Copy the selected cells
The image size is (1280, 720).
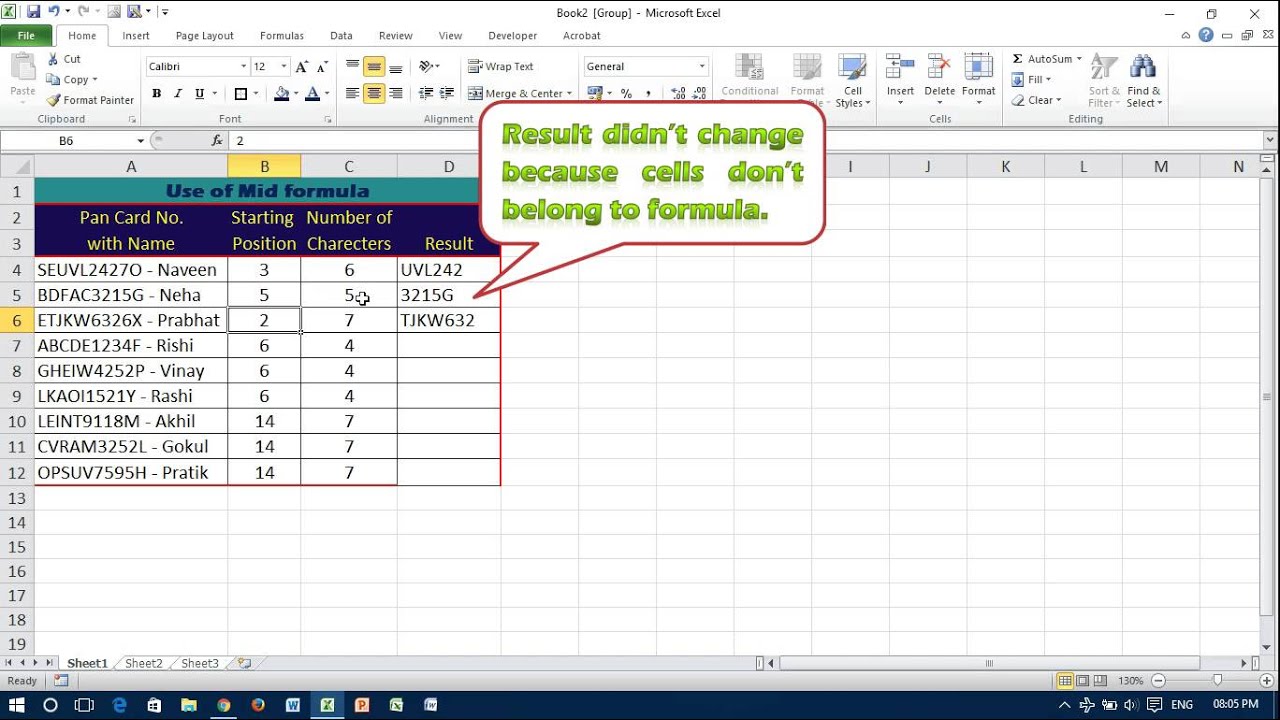(x=72, y=80)
